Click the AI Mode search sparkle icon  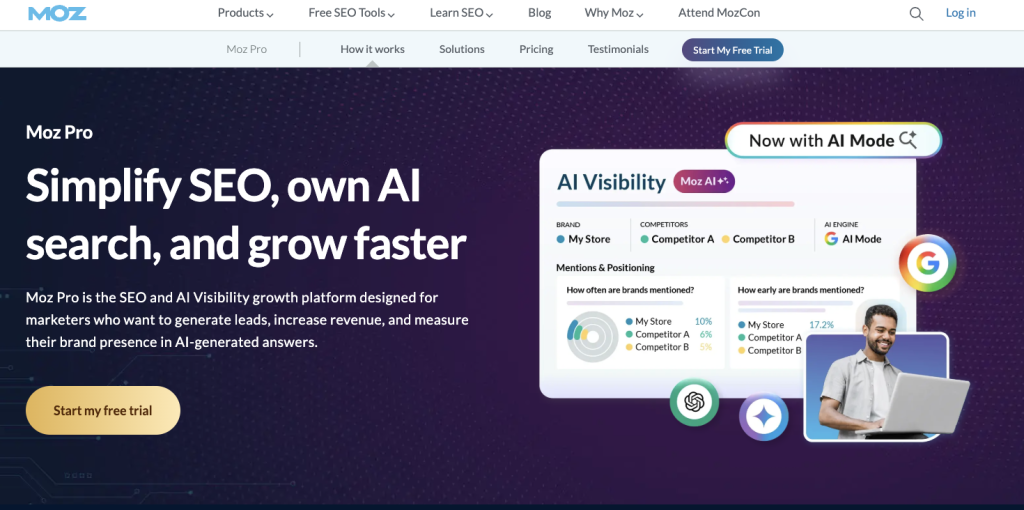pyautogui.click(x=908, y=140)
